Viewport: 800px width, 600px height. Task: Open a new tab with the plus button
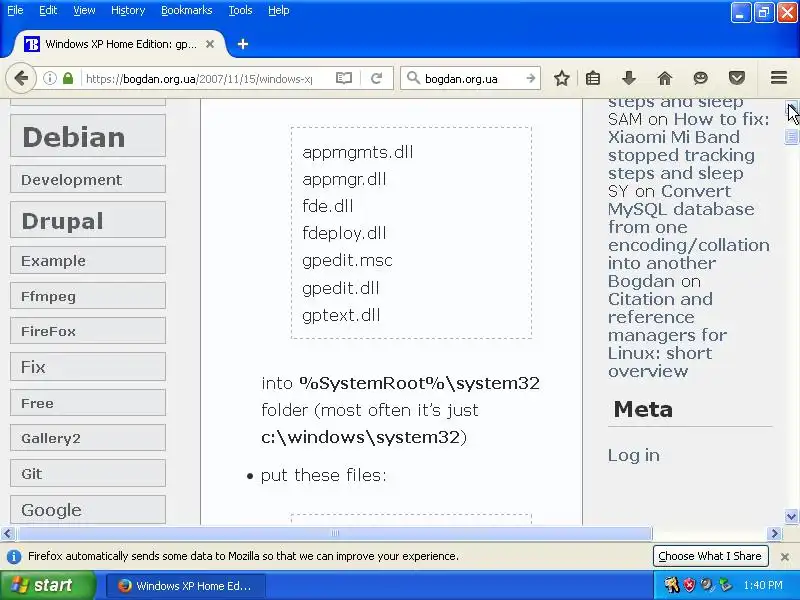point(243,44)
